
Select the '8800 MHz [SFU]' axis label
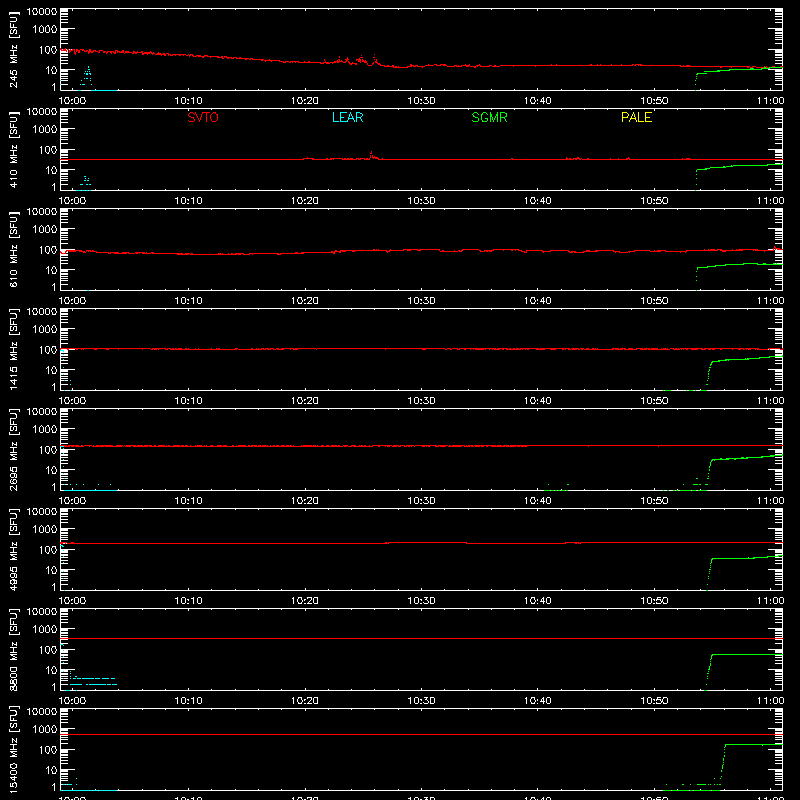click(14, 649)
